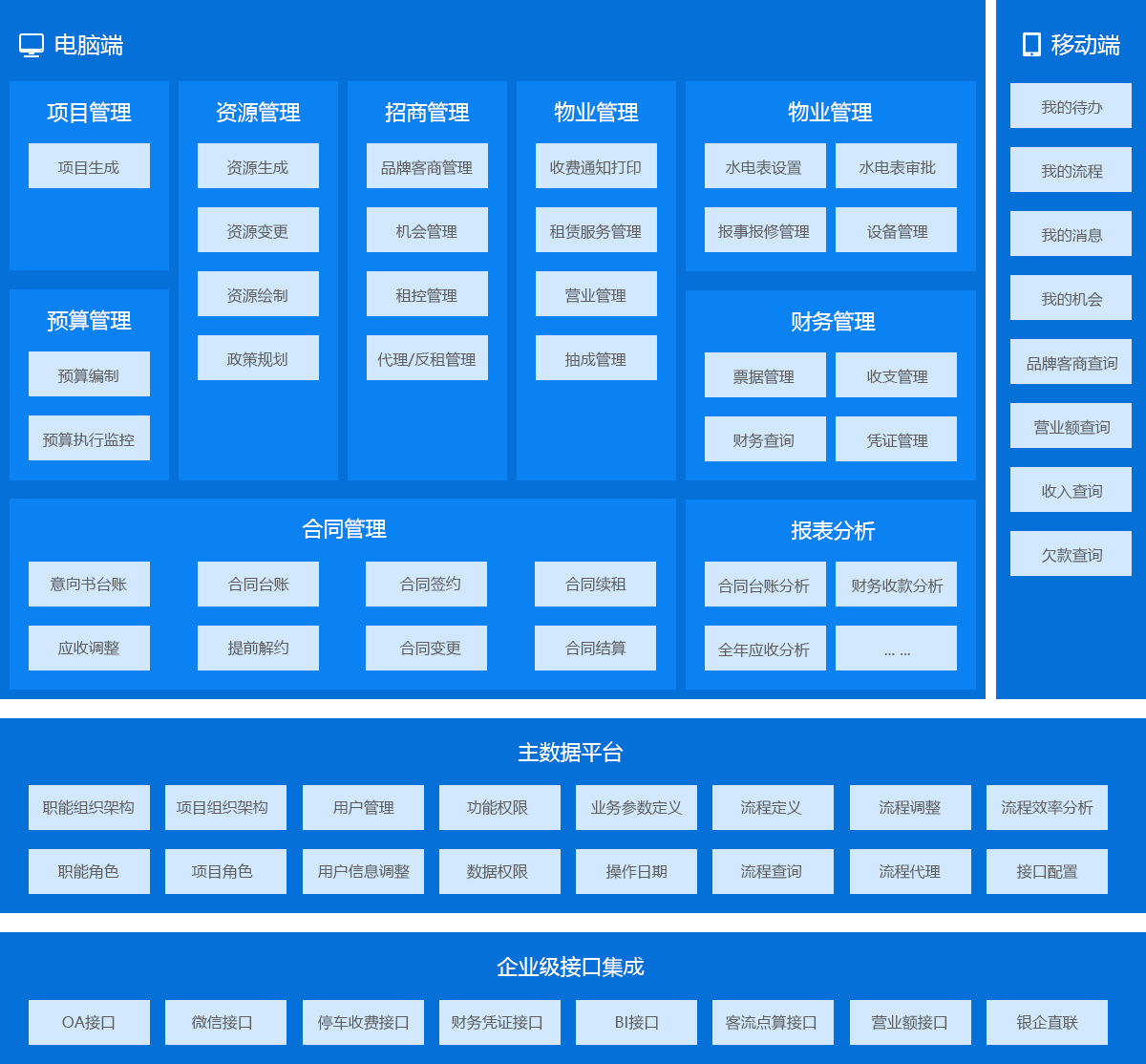Open the 项目生成 module

(x=89, y=166)
